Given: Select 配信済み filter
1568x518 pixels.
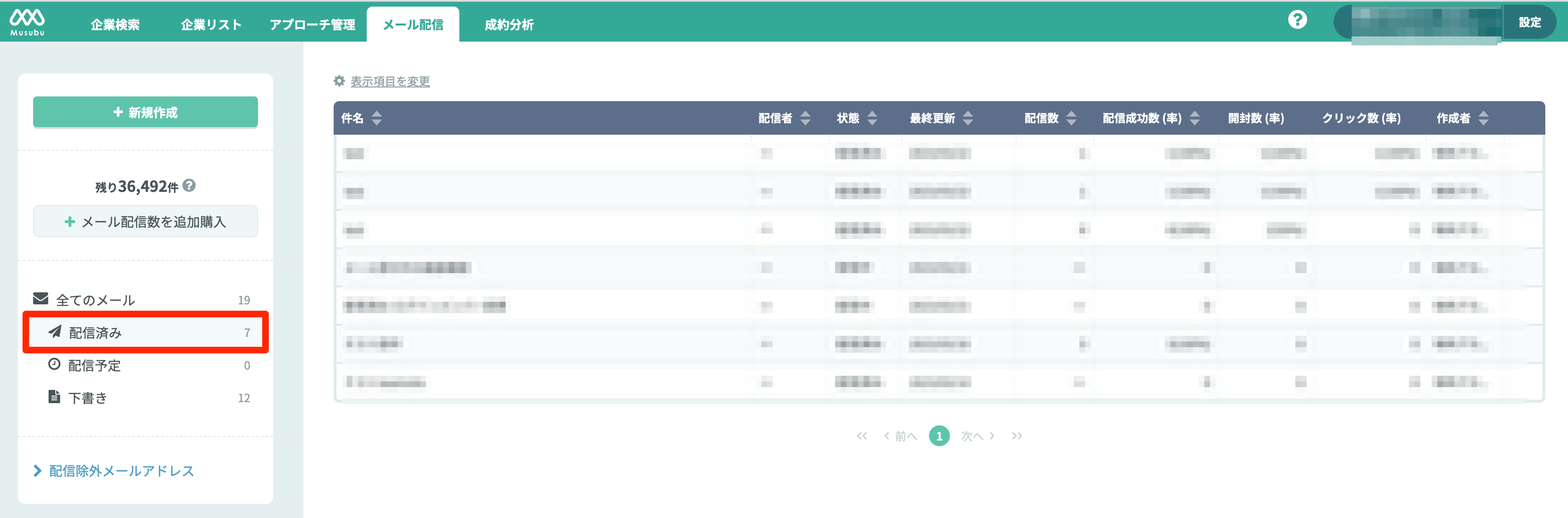Looking at the screenshot, I should click(146, 332).
